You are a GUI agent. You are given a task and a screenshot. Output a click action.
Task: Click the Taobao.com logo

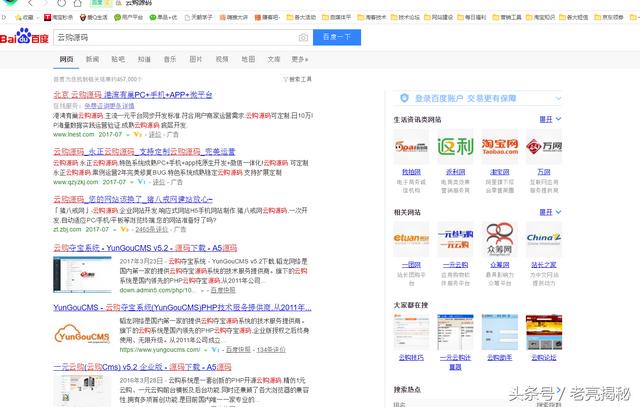[x=500, y=146]
